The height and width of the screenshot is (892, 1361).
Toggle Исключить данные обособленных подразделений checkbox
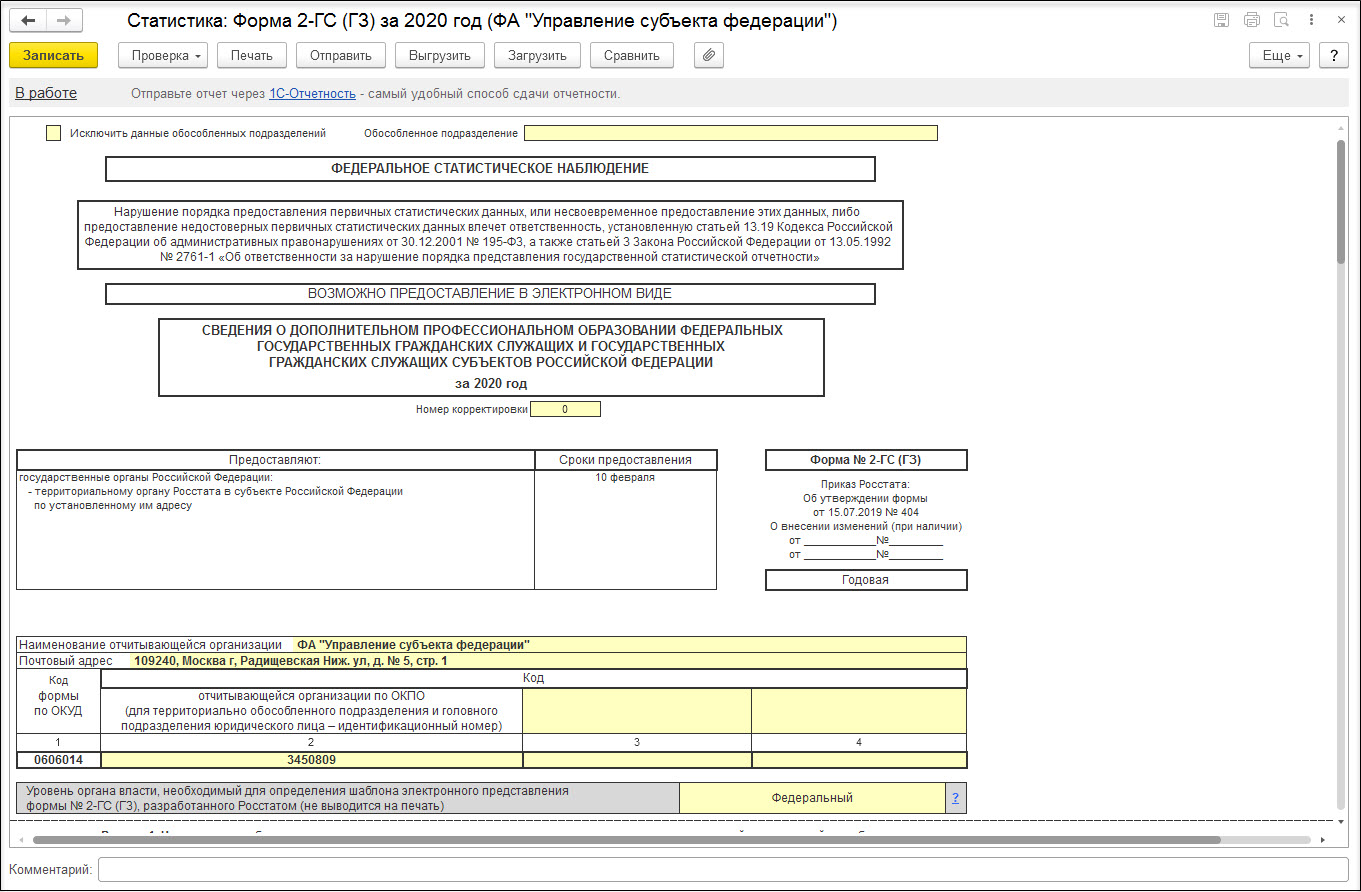click(54, 133)
